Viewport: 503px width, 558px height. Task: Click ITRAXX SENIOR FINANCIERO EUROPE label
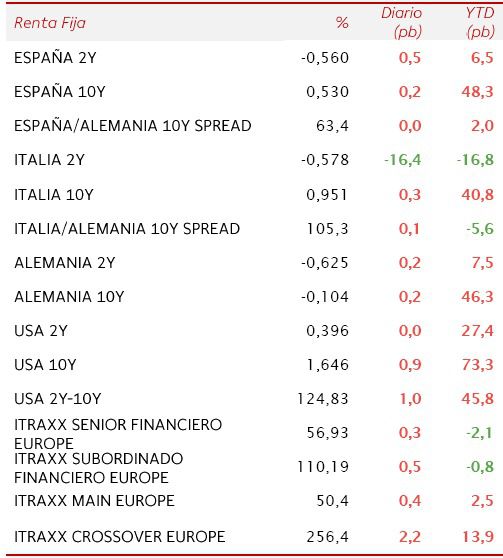coord(118,434)
